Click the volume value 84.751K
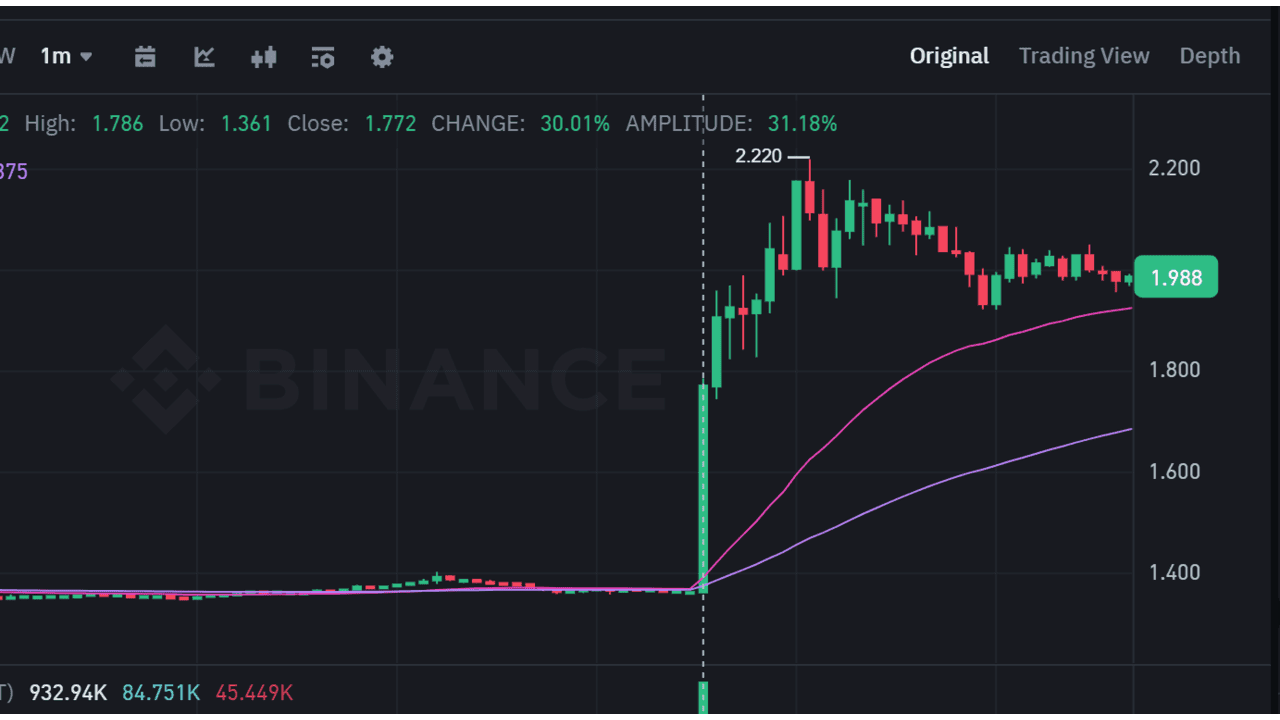The width and height of the screenshot is (1280, 720). (161, 692)
